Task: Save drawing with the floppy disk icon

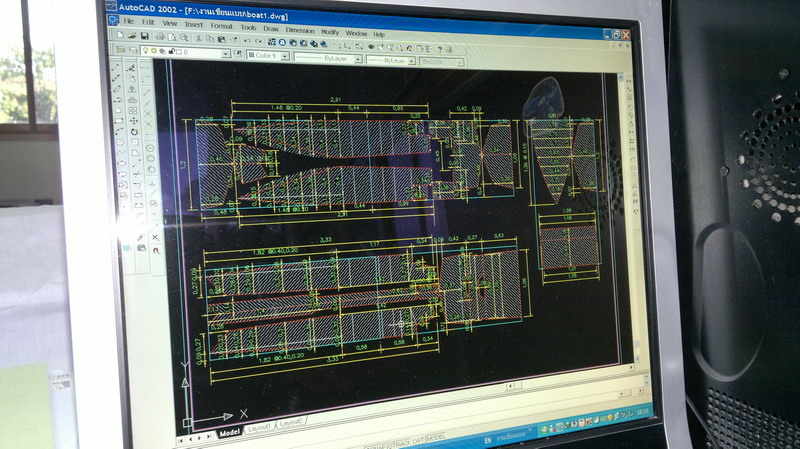Action: (144, 36)
